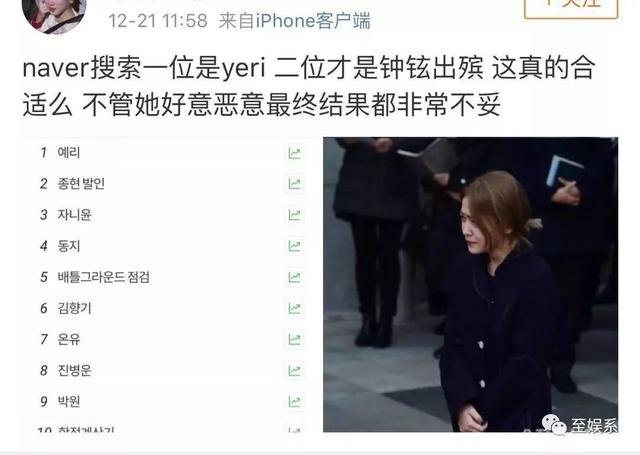
Task: Tap the trend chart icon beside 동지
Action: [x=294, y=246]
